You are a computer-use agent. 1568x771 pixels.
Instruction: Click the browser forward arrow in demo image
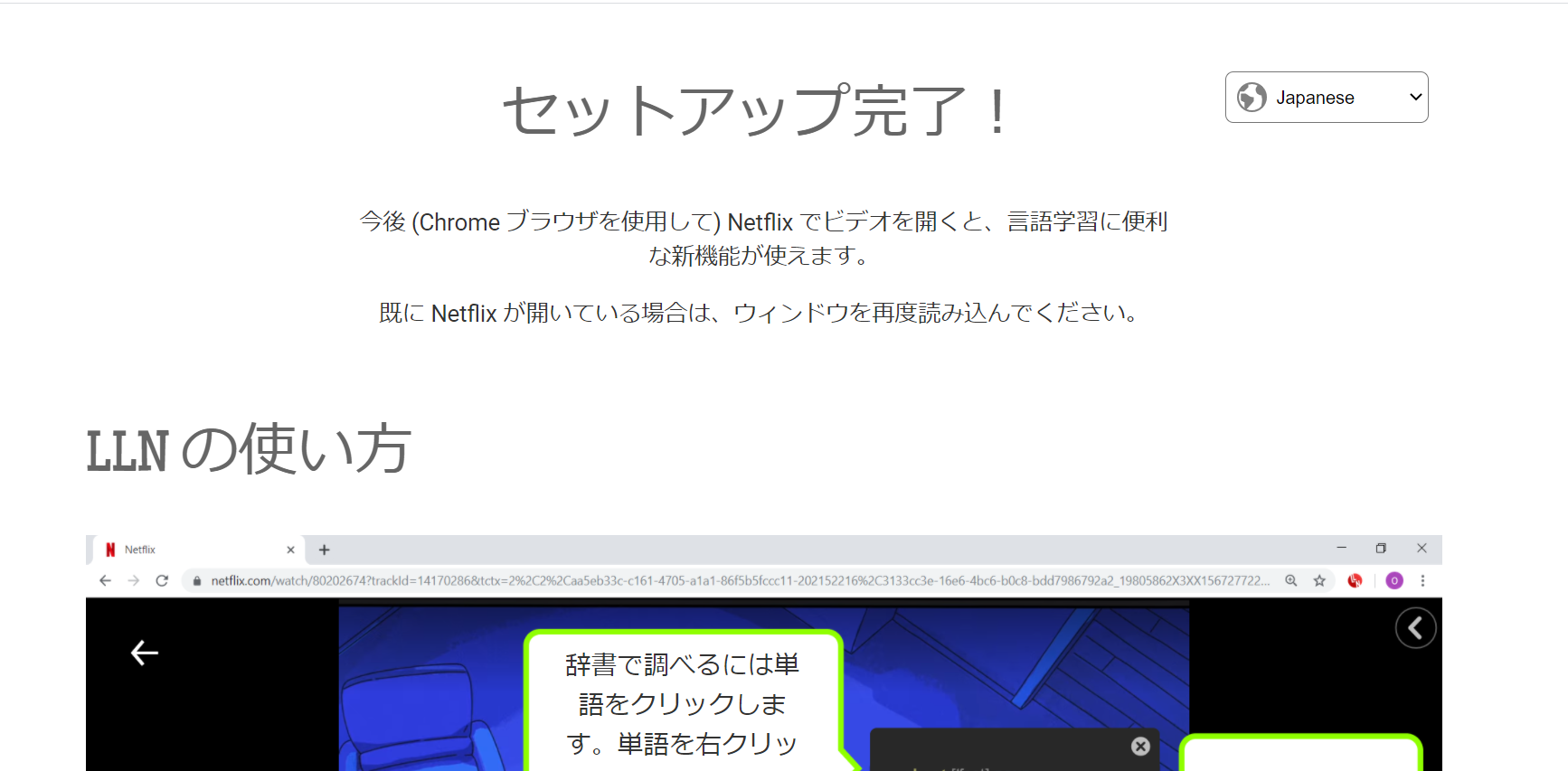point(134,580)
